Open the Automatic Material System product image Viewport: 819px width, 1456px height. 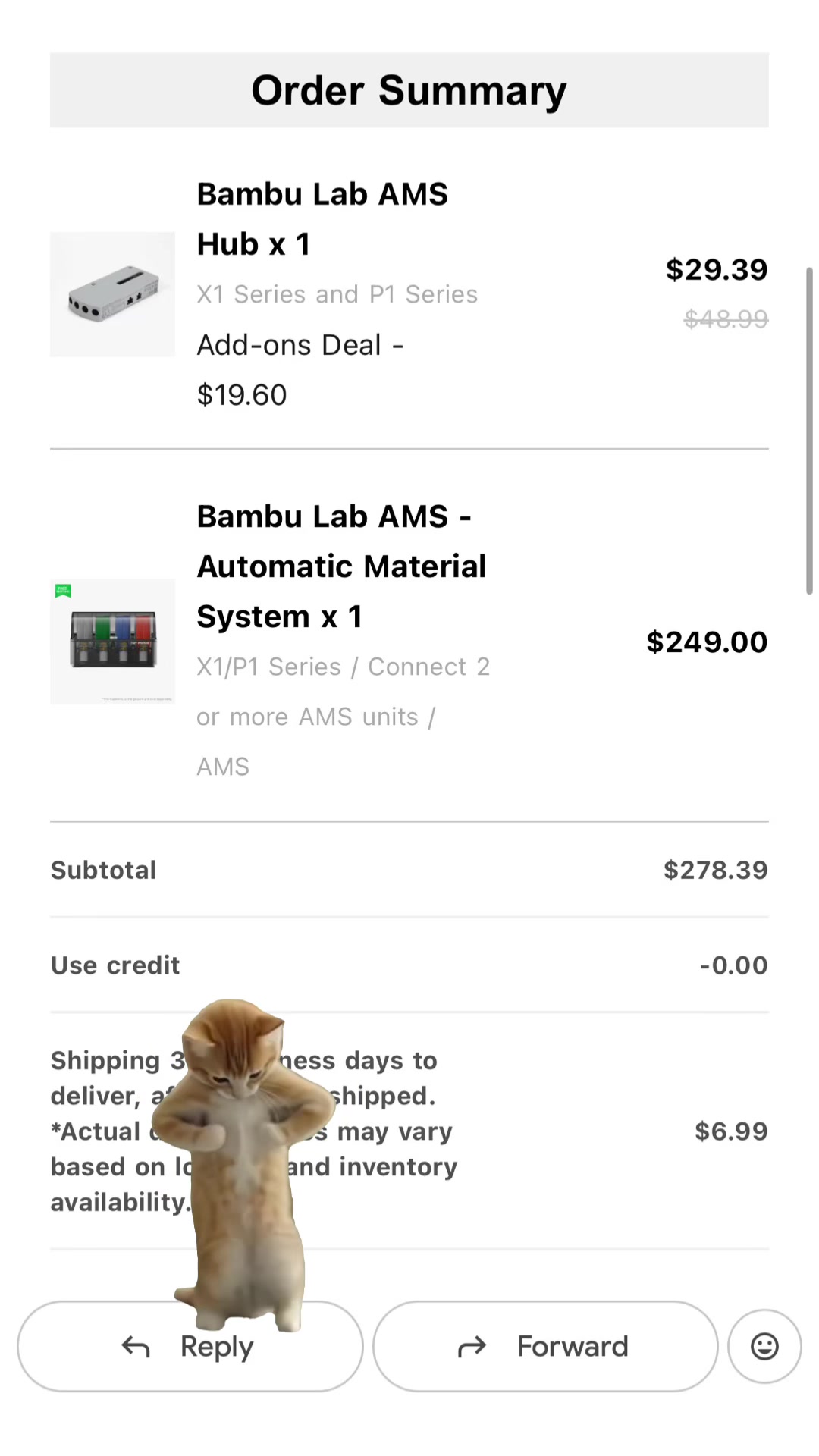click(112, 642)
